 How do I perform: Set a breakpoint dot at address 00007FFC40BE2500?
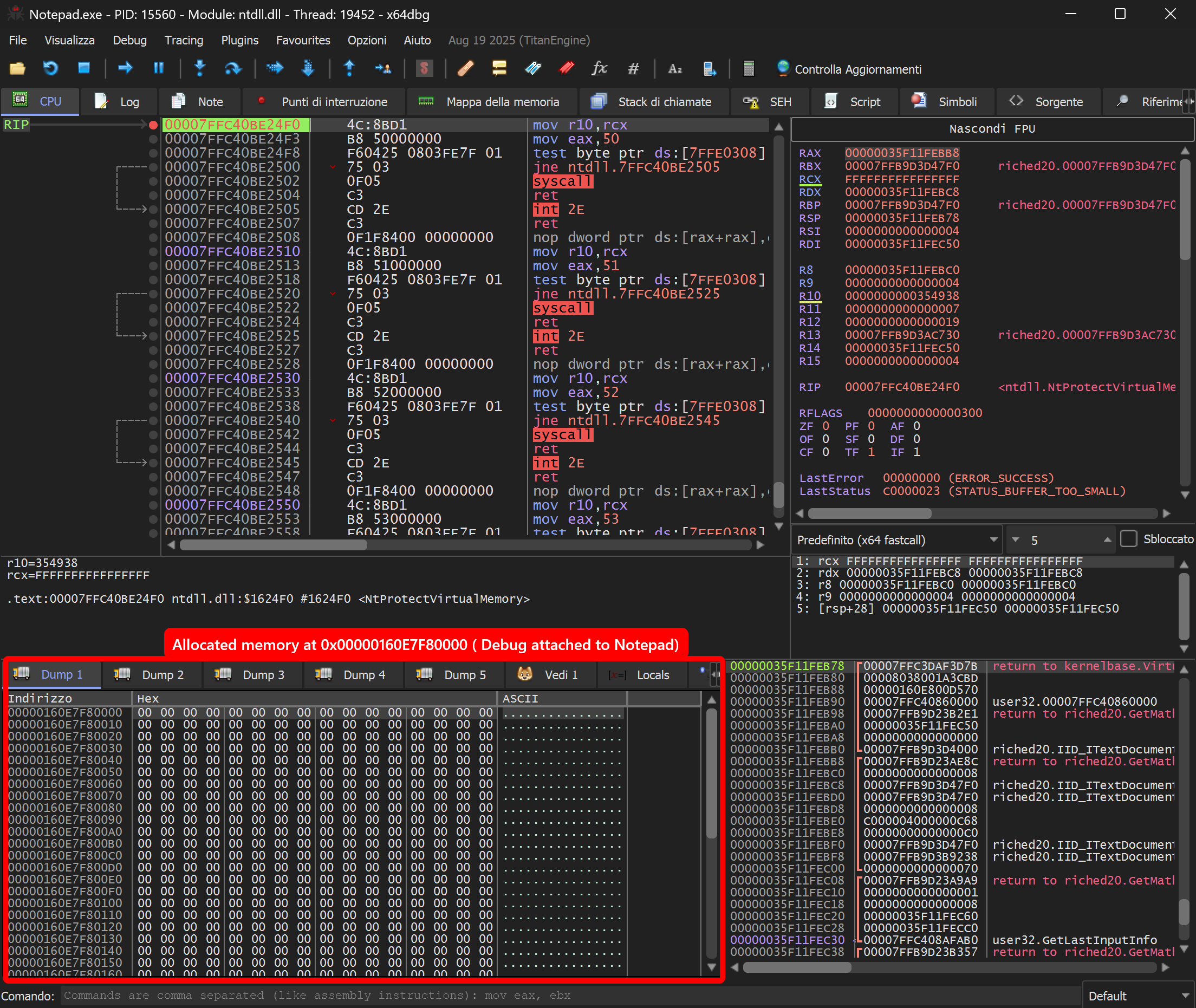(152, 167)
